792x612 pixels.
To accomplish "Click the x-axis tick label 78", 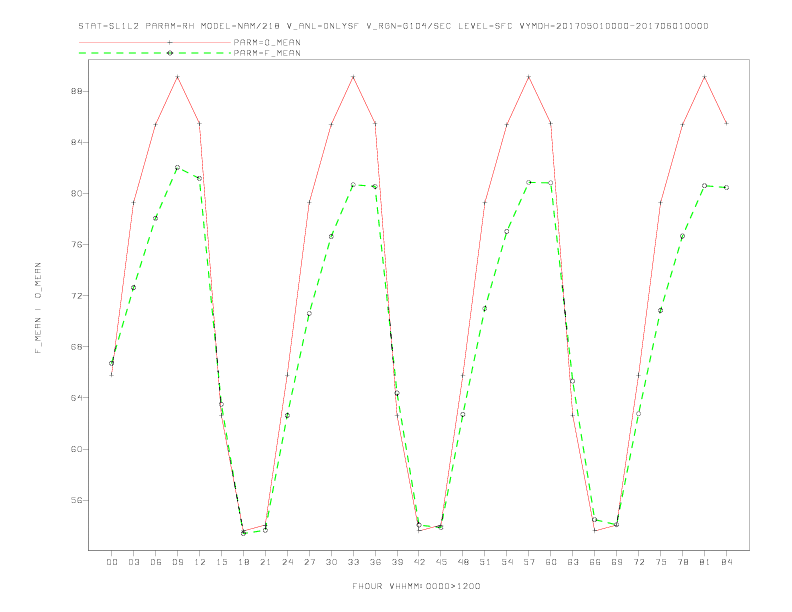I will [x=683, y=562].
